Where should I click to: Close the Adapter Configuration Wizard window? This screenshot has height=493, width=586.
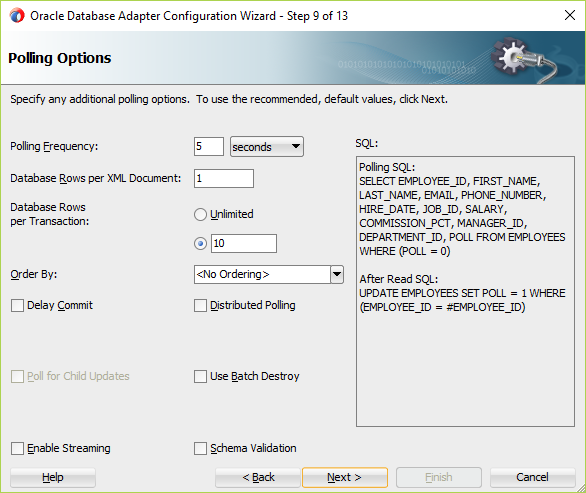point(570,15)
